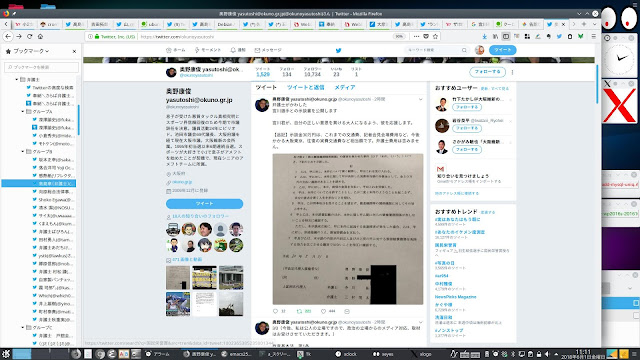Collapse the 弁護士 bookmark folder
Image resolution: width=640 pixels, height=360 pixels.
17,80
